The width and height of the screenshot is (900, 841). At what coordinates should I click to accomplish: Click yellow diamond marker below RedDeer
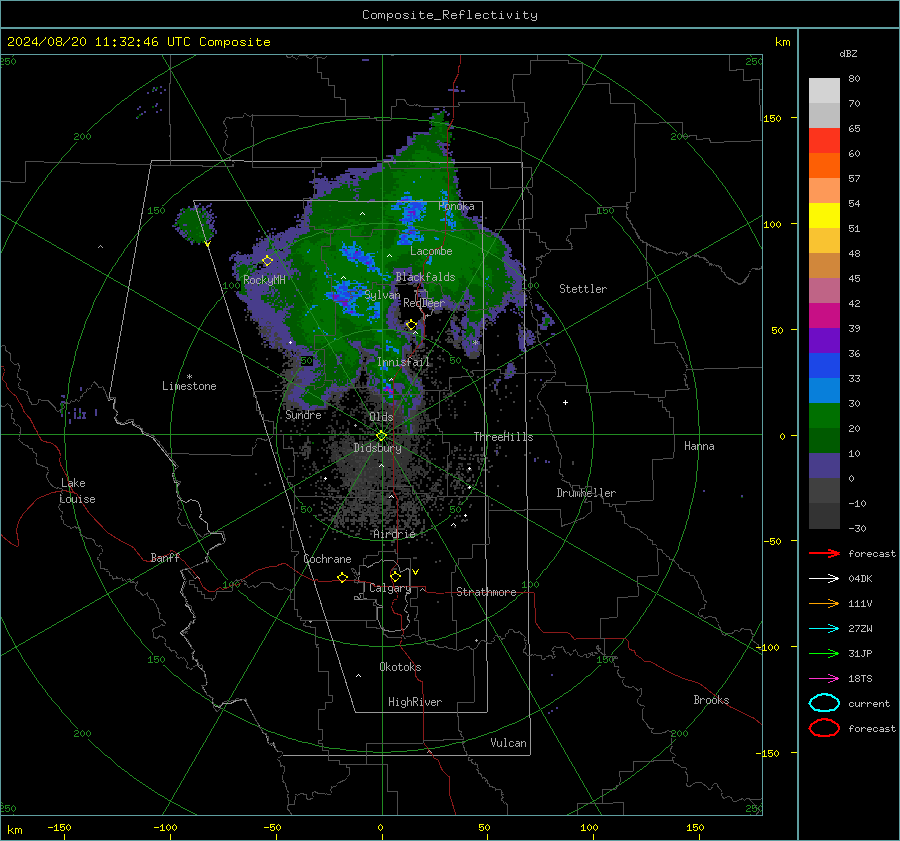[x=411, y=325]
